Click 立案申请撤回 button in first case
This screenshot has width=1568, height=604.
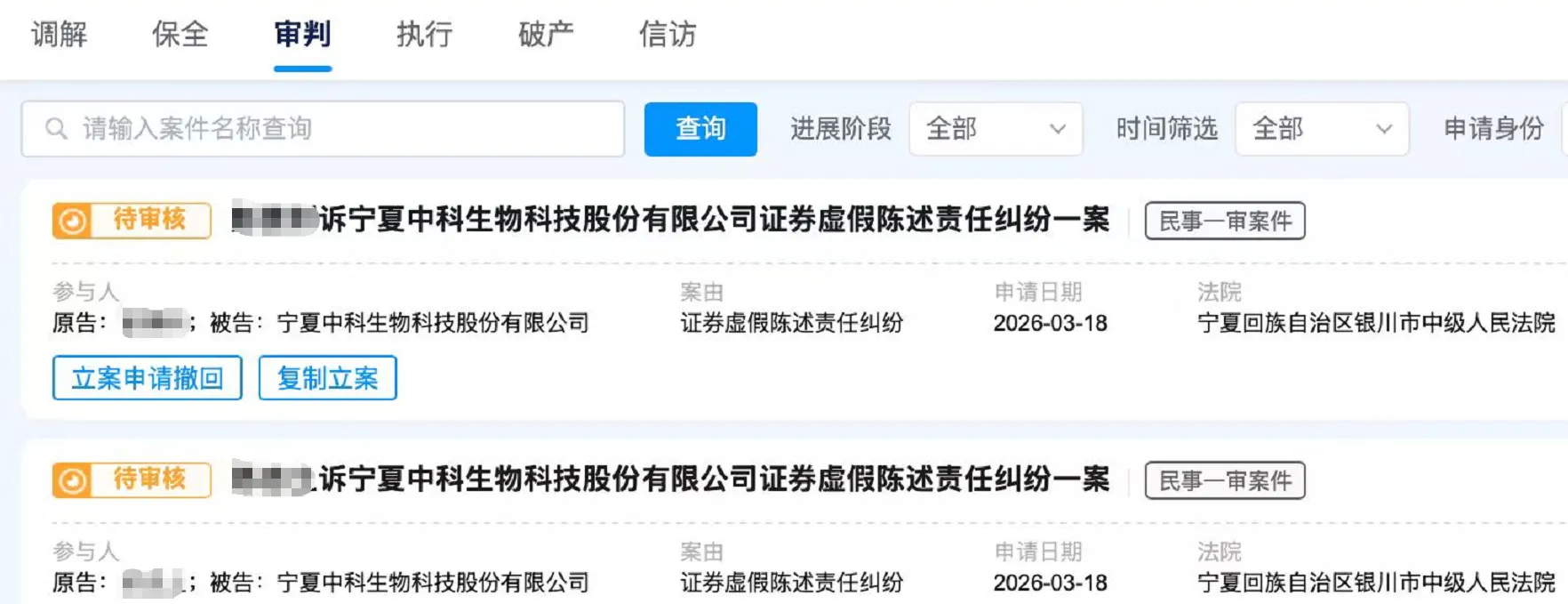coord(148,378)
